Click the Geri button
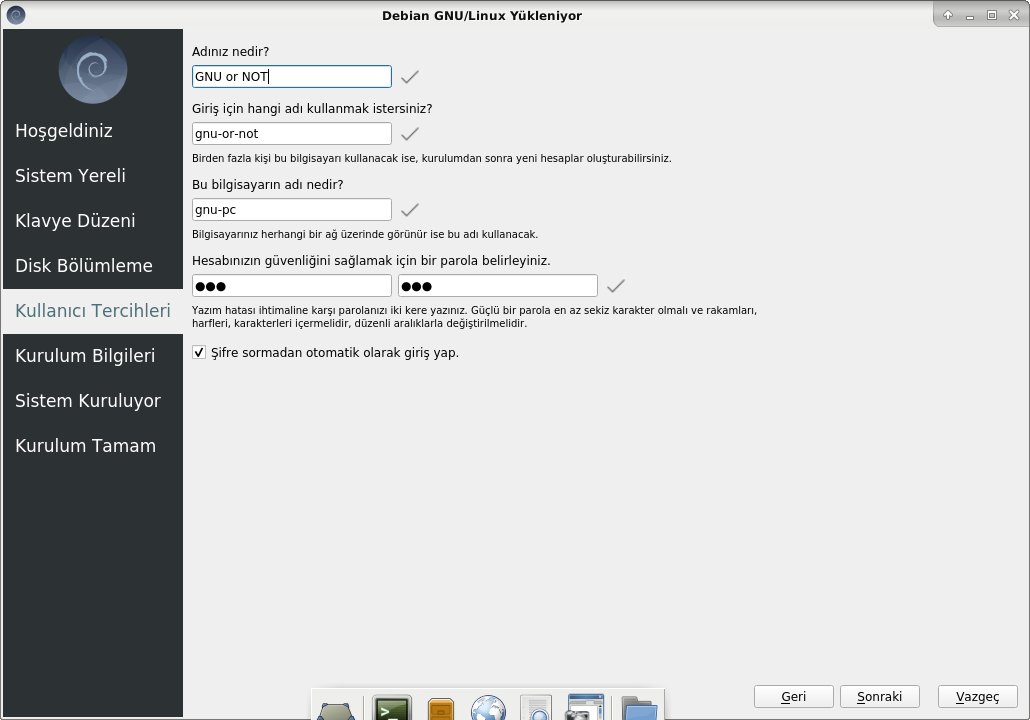Screen dimensions: 1030x720 (794, 696)
